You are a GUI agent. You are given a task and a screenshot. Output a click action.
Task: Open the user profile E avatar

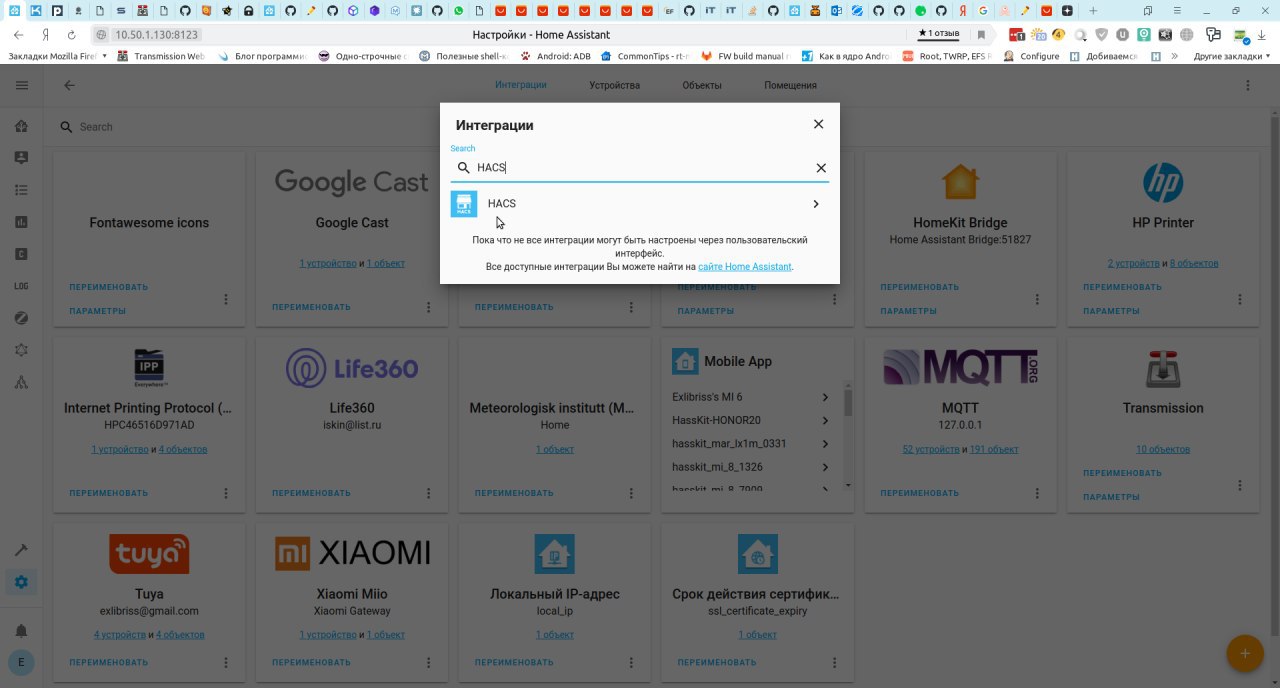(22, 662)
